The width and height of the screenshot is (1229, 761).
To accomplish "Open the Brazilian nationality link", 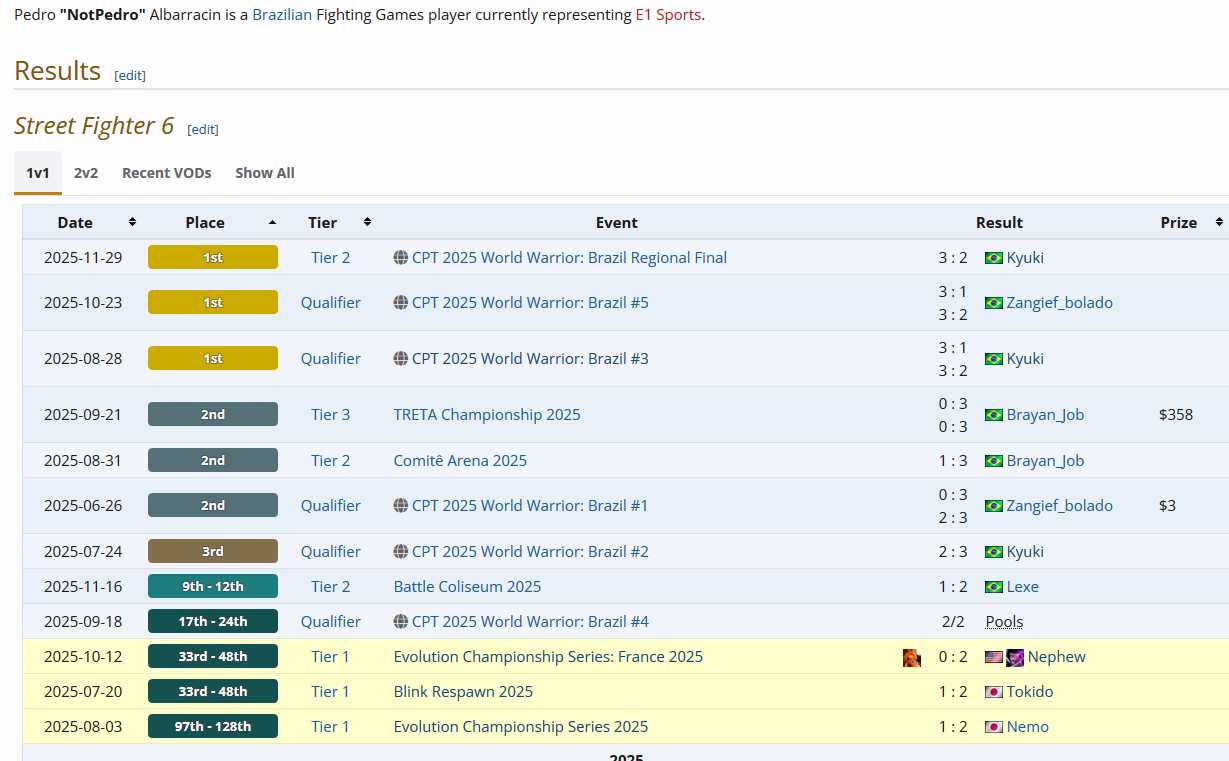I will click(282, 15).
